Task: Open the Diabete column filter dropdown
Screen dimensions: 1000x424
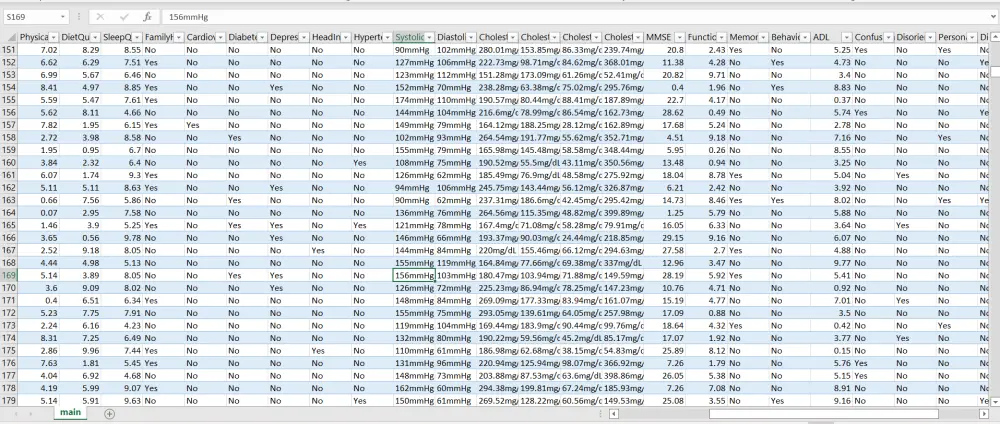Action: click(262, 37)
